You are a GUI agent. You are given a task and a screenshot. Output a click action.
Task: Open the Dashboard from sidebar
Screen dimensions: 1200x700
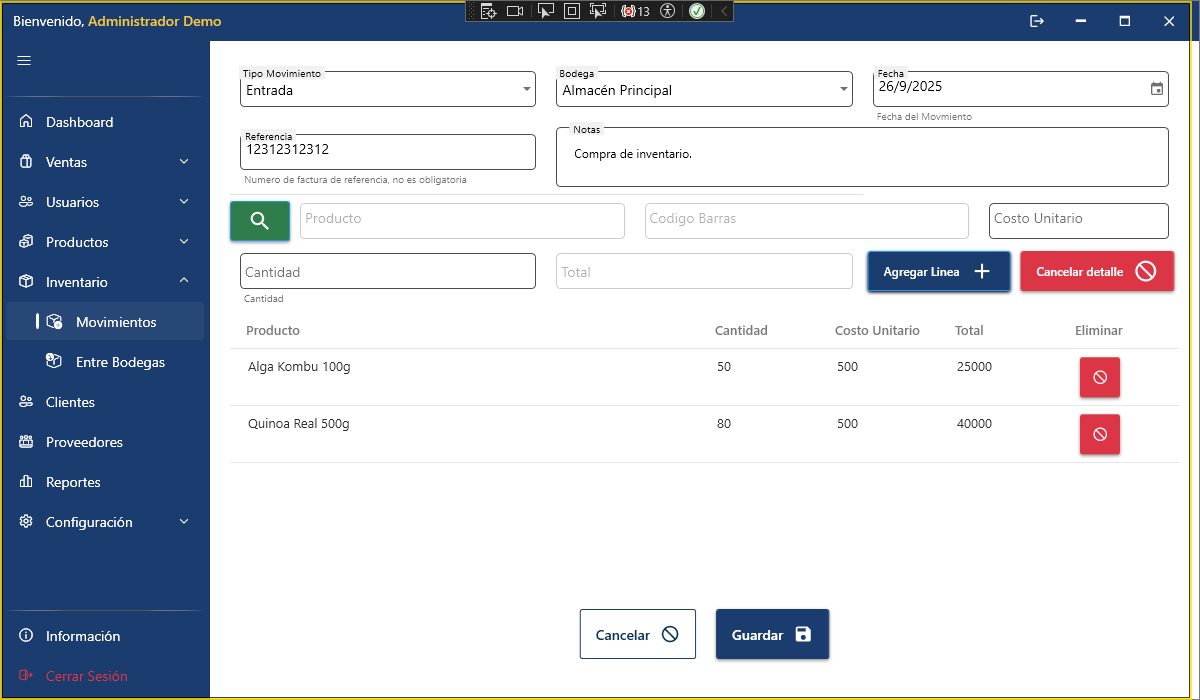(x=79, y=122)
